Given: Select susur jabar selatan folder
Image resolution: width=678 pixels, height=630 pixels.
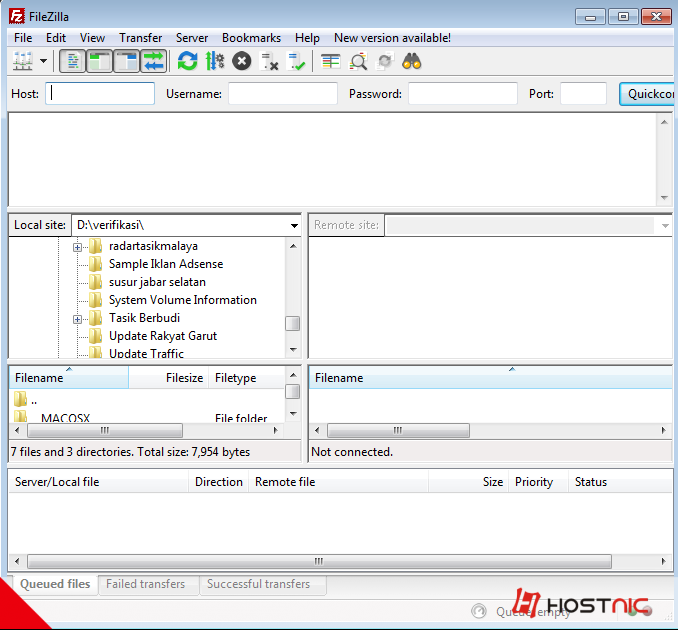Looking at the screenshot, I should pos(157,282).
